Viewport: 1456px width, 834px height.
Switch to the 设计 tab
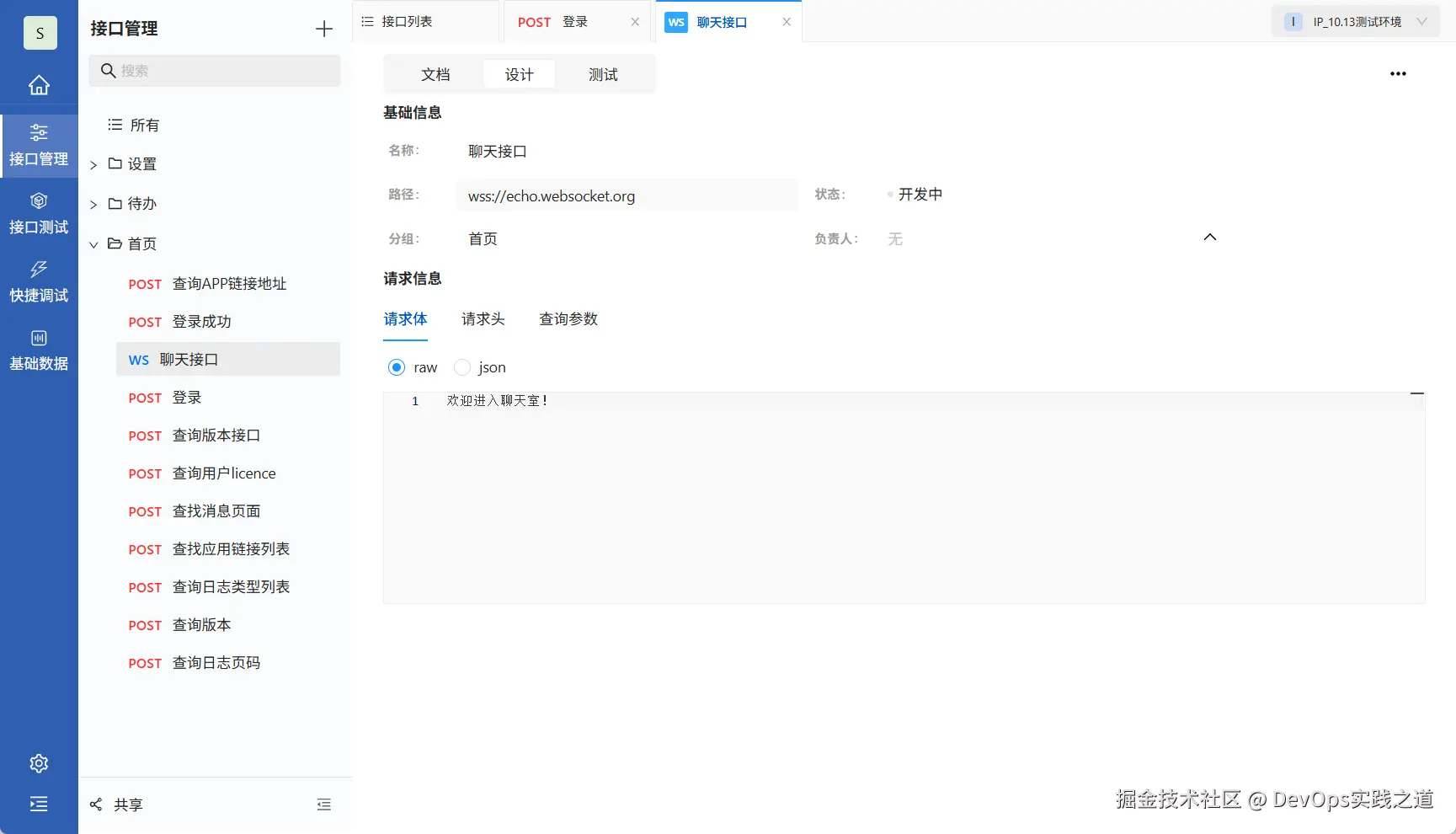pyautogui.click(x=520, y=74)
